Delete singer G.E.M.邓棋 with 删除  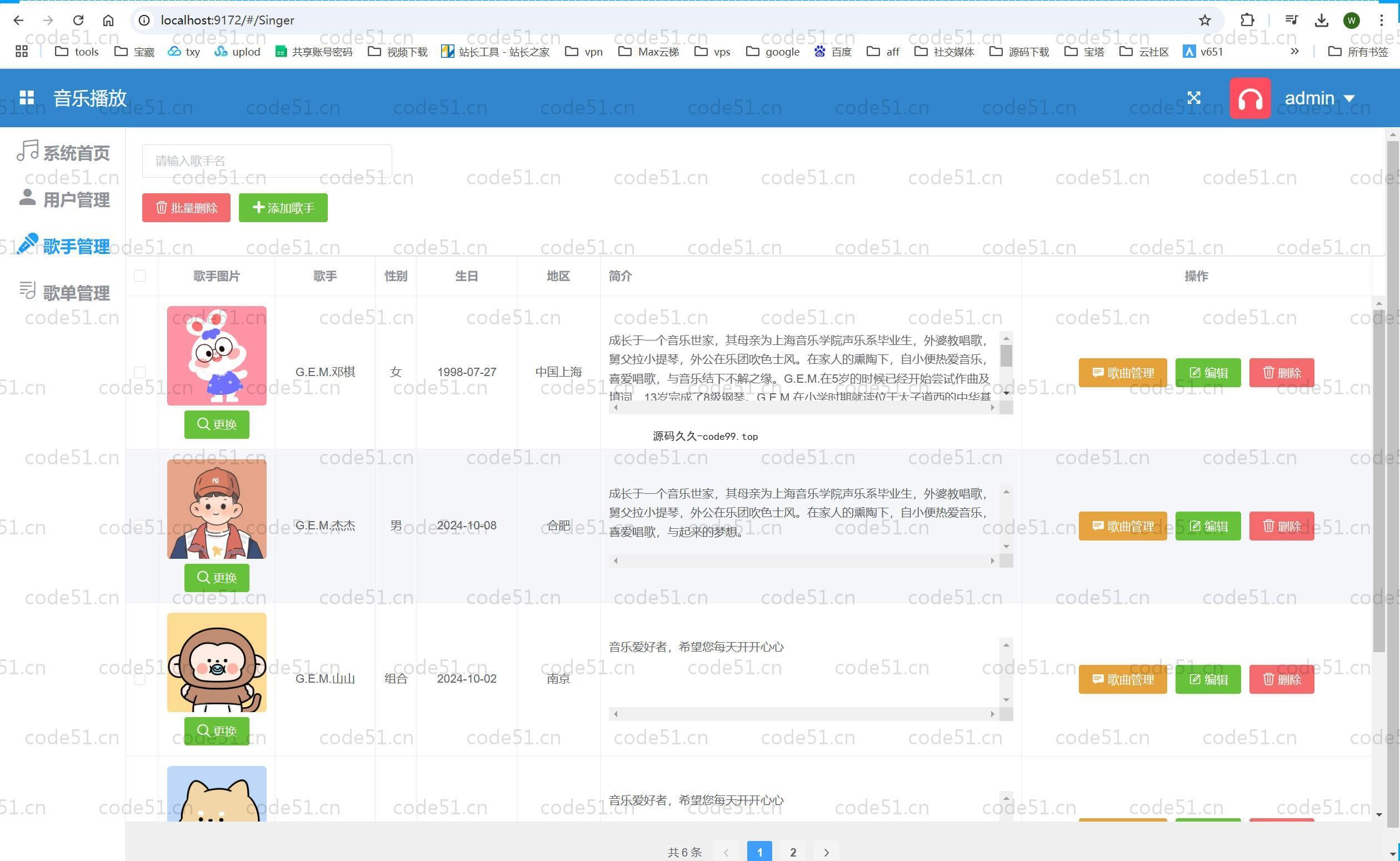(x=1282, y=373)
